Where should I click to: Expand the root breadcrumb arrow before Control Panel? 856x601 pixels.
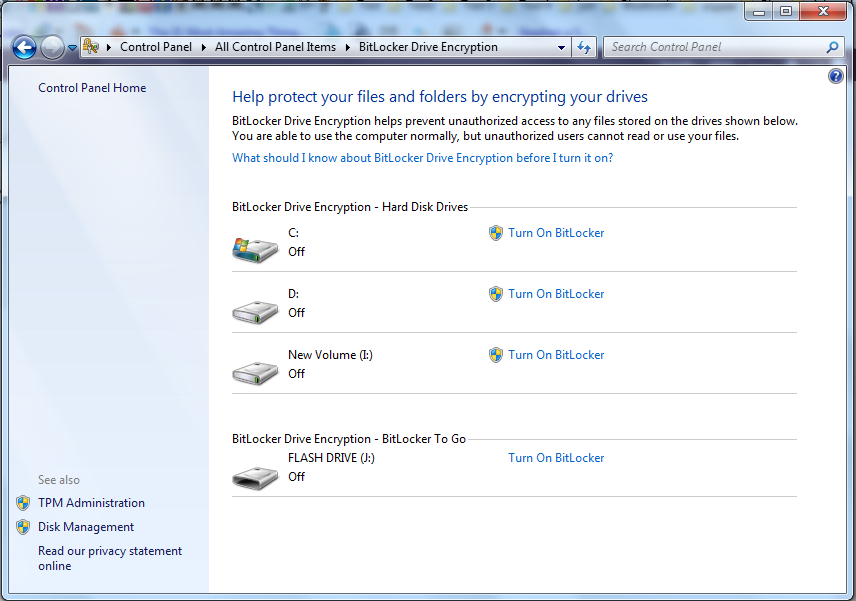109,47
